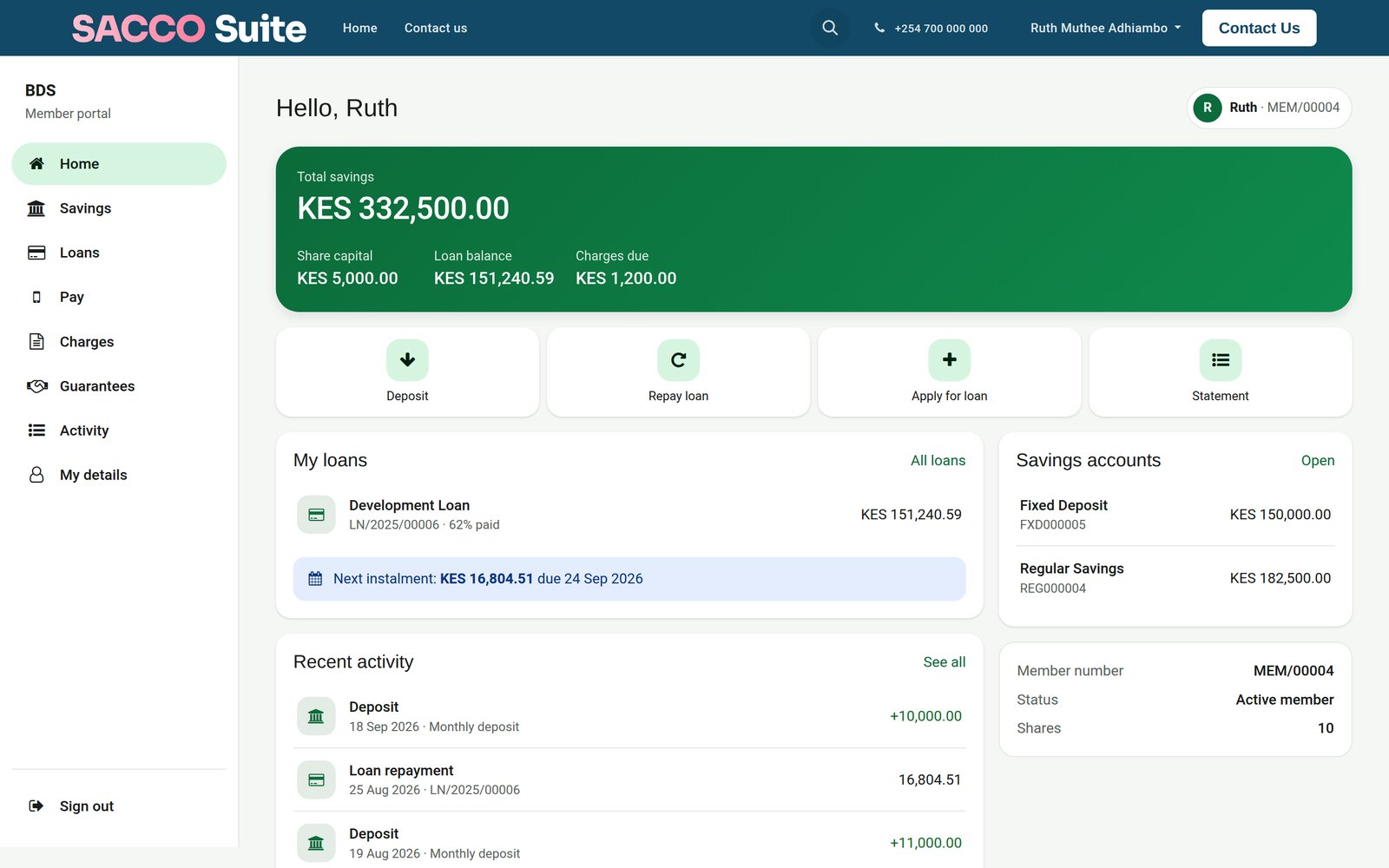Click the Charges due KES 1,200.00 value
This screenshot has height=868, width=1389.
[626, 279]
